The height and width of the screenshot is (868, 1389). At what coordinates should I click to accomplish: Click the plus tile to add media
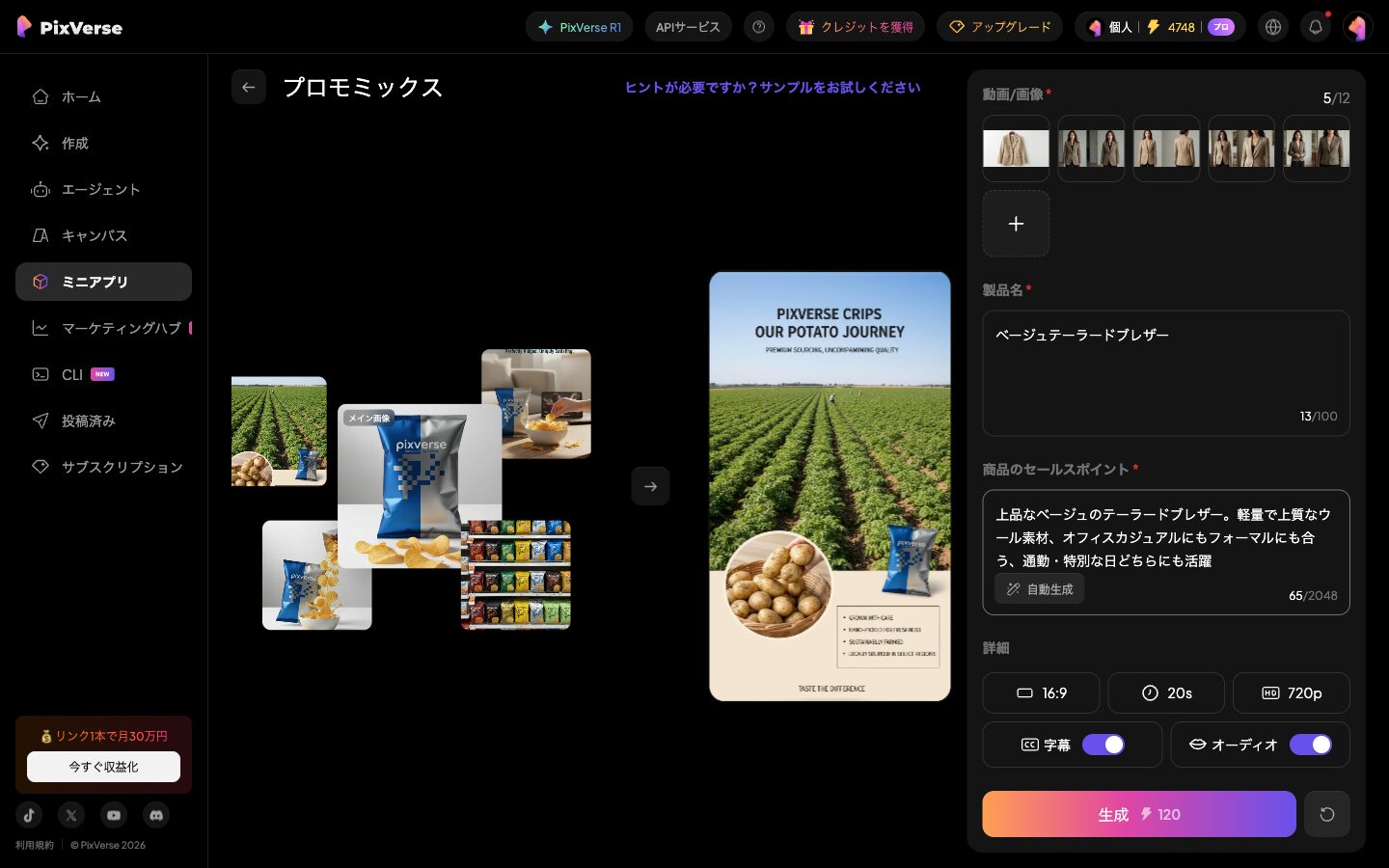1016,224
